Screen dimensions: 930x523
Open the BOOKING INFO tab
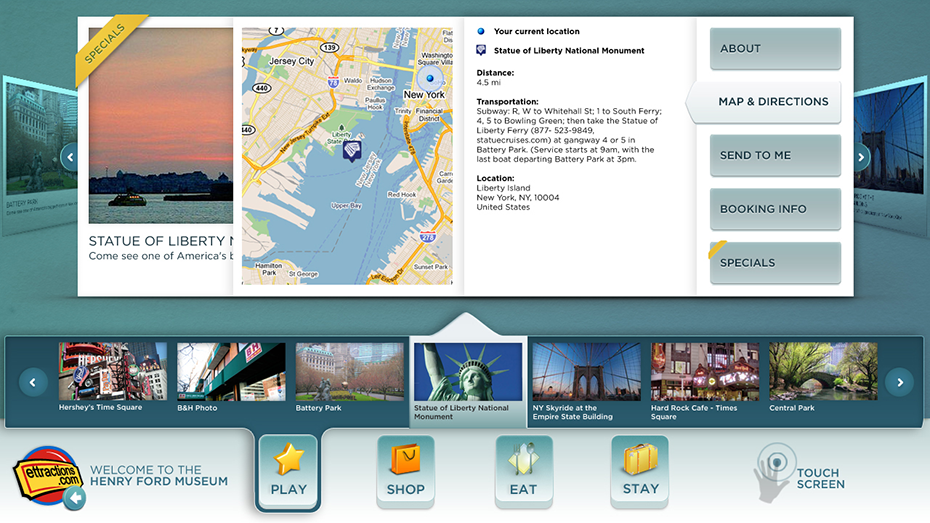click(775, 209)
